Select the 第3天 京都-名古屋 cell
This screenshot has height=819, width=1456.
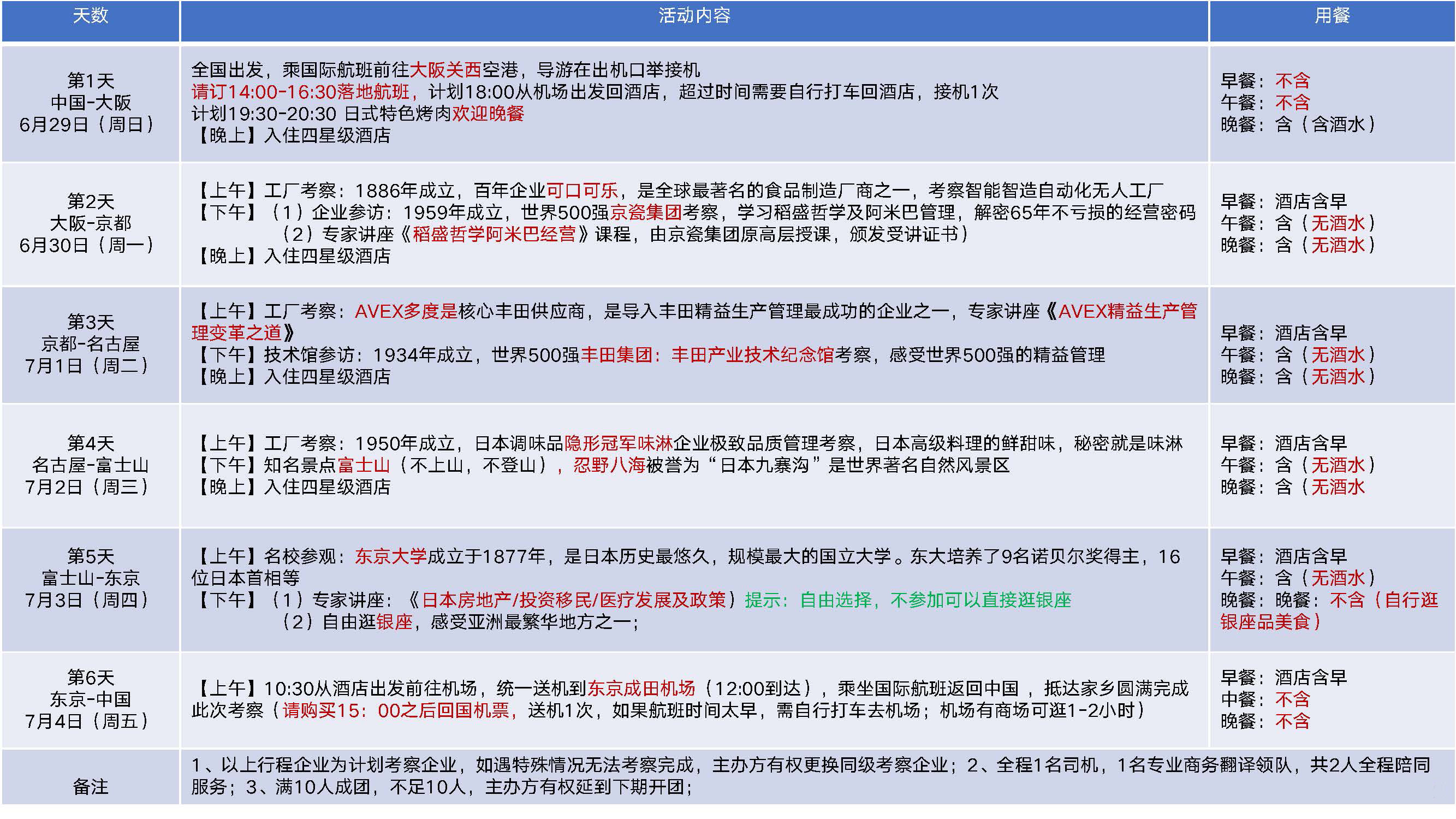(x=91, y=344)
